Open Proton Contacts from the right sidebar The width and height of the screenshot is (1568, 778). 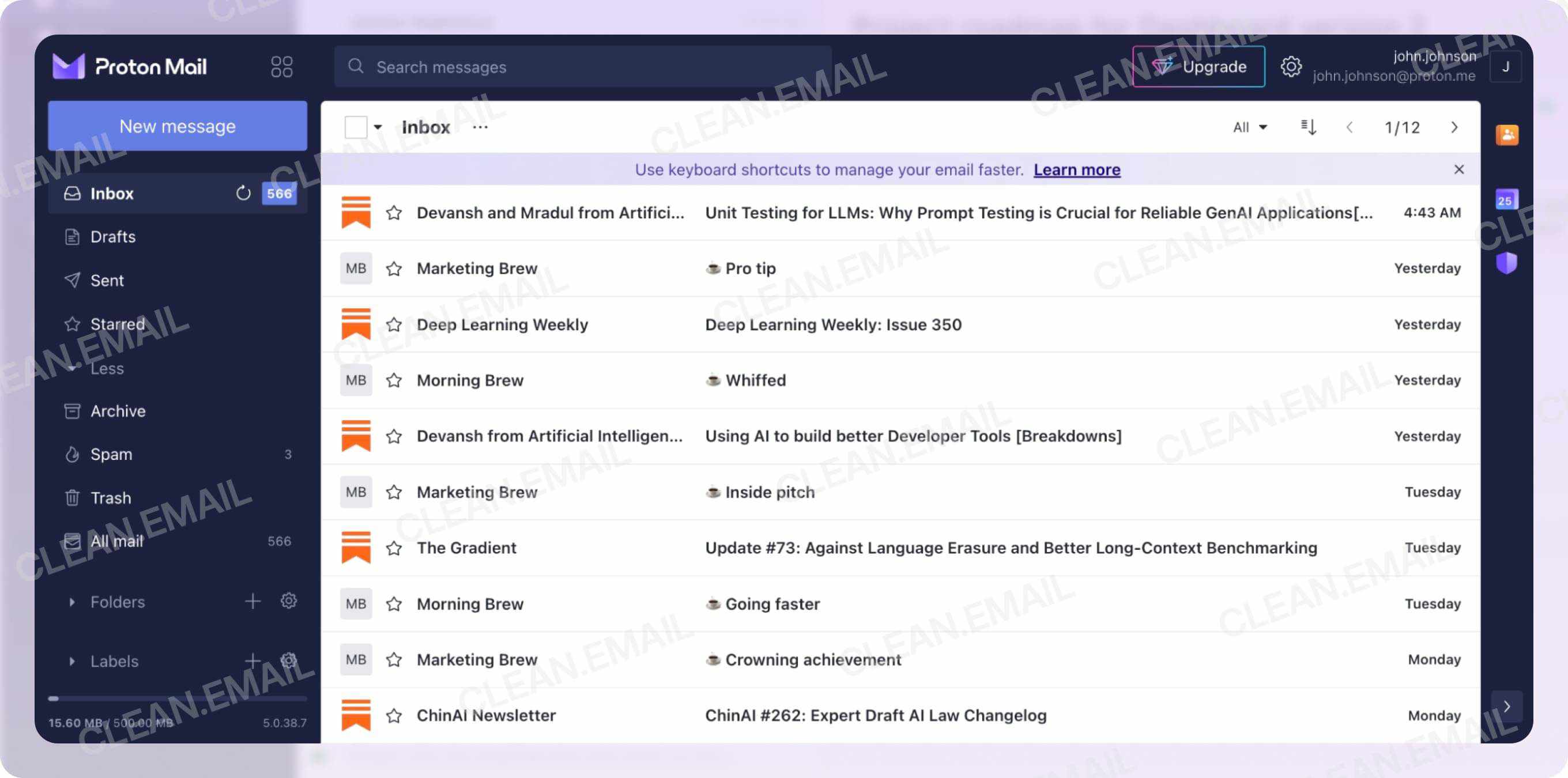tap(1507, 135)
